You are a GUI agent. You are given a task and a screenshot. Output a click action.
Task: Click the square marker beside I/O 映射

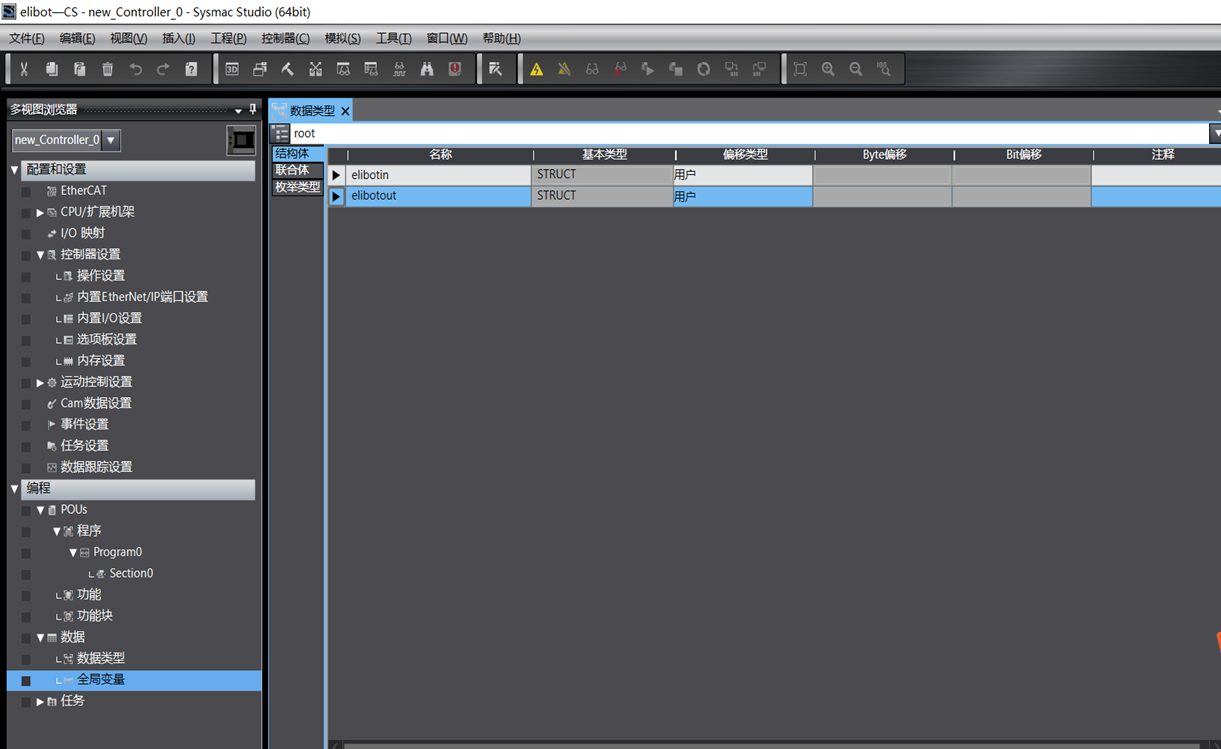pos(26,233)
